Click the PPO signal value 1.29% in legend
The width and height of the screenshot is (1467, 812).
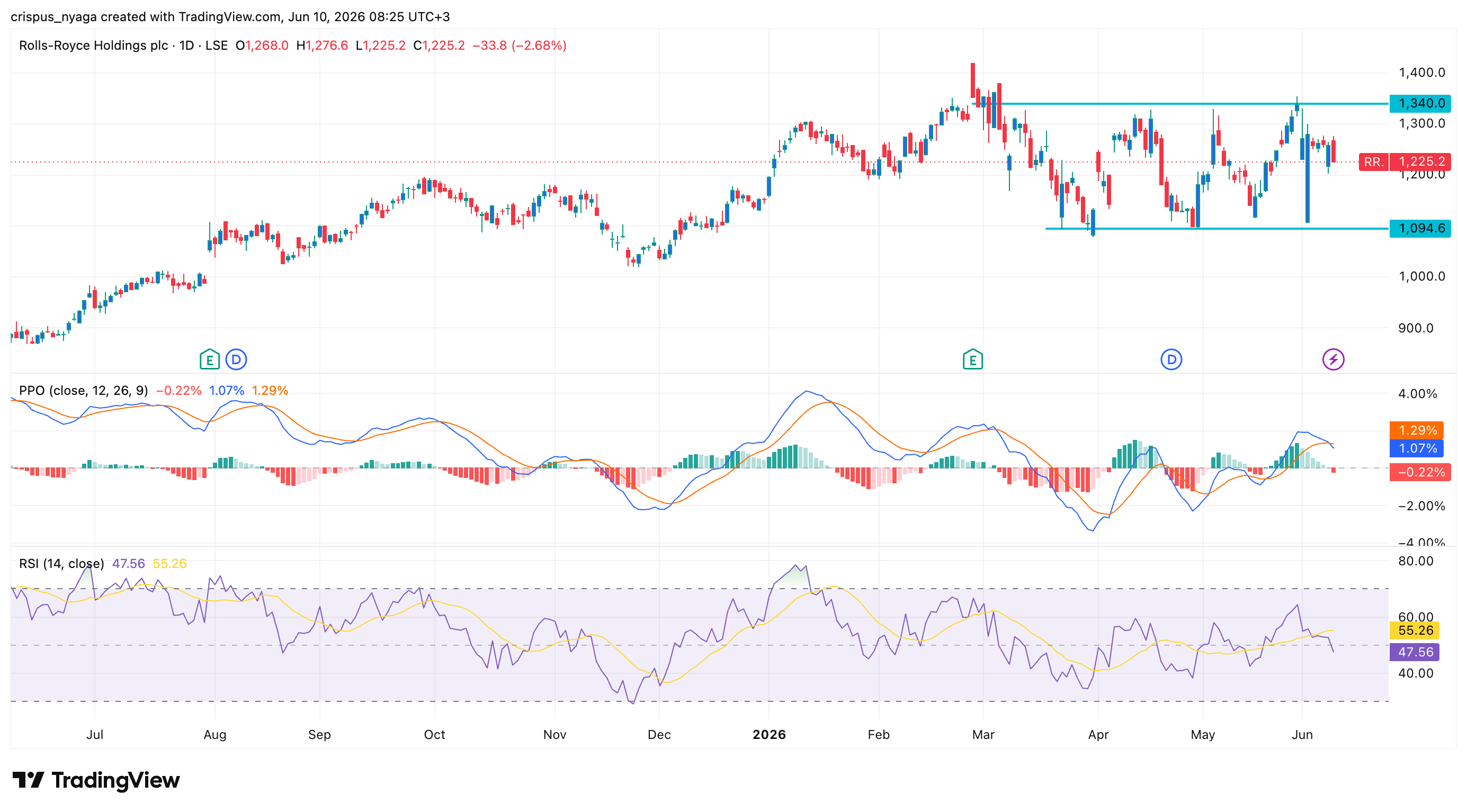[270, 390]
